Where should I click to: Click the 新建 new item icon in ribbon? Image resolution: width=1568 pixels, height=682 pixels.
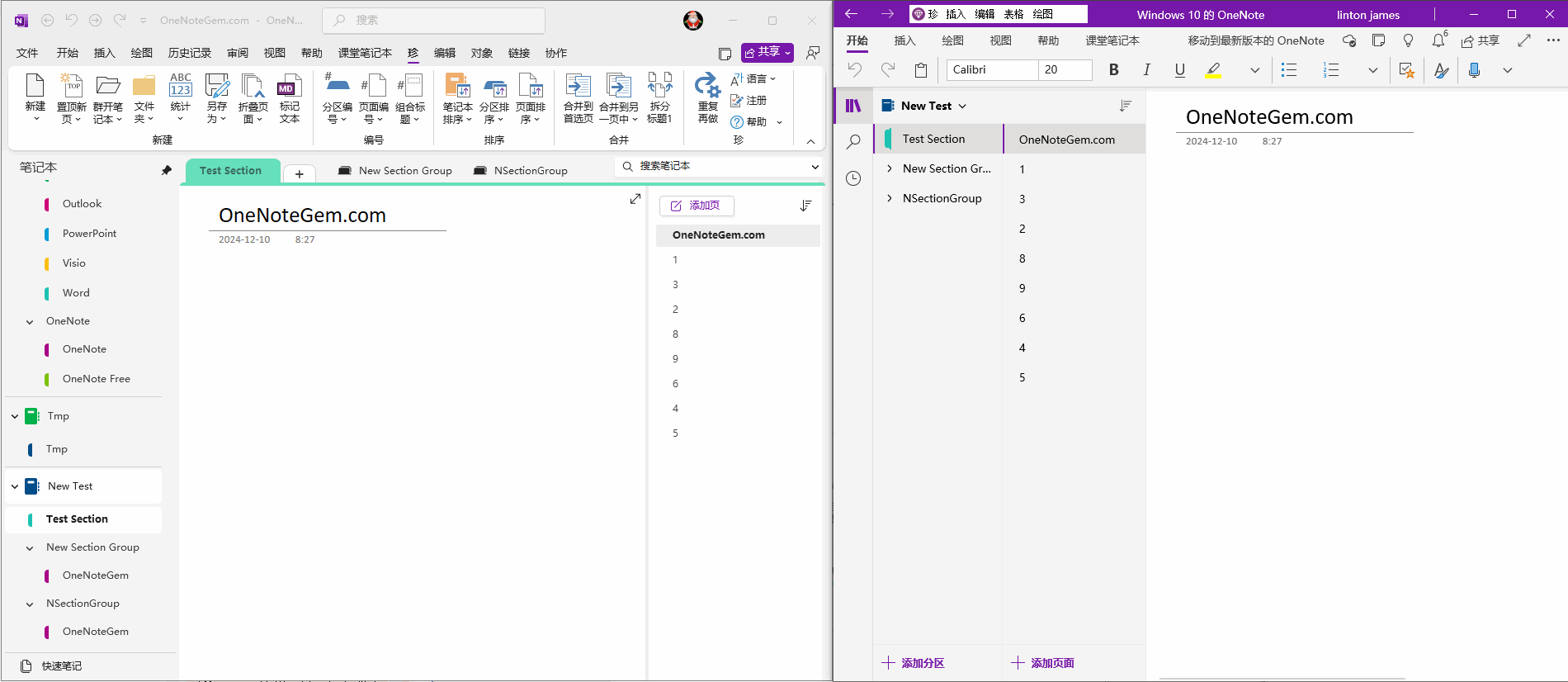coord(35,86)
